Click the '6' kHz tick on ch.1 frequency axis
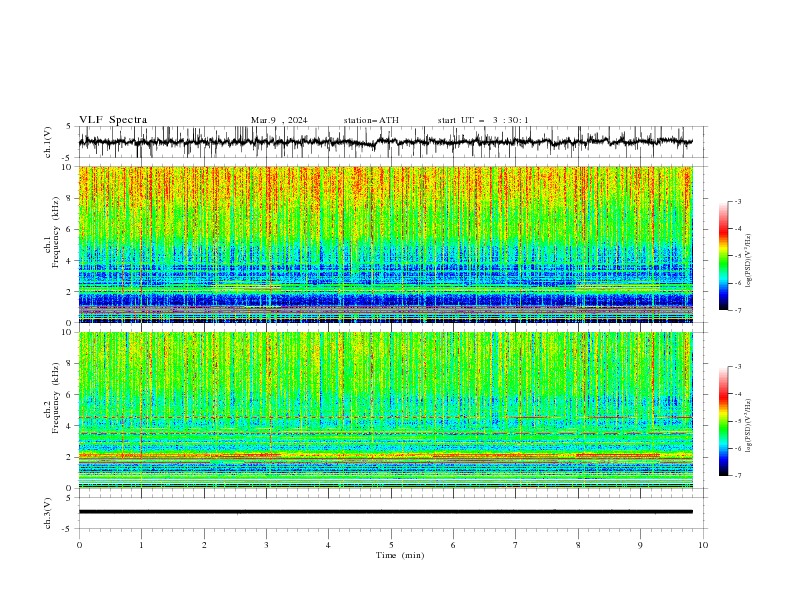 coord(70,229)
